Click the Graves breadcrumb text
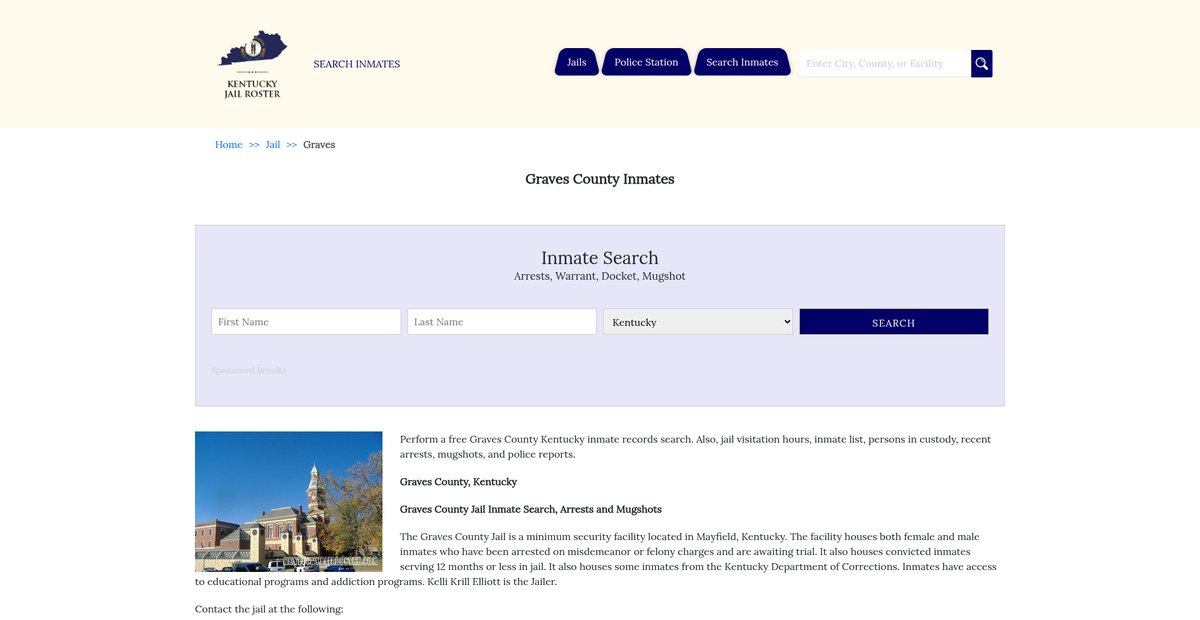Screen dimensions: 1200x620 click(319, 145)
